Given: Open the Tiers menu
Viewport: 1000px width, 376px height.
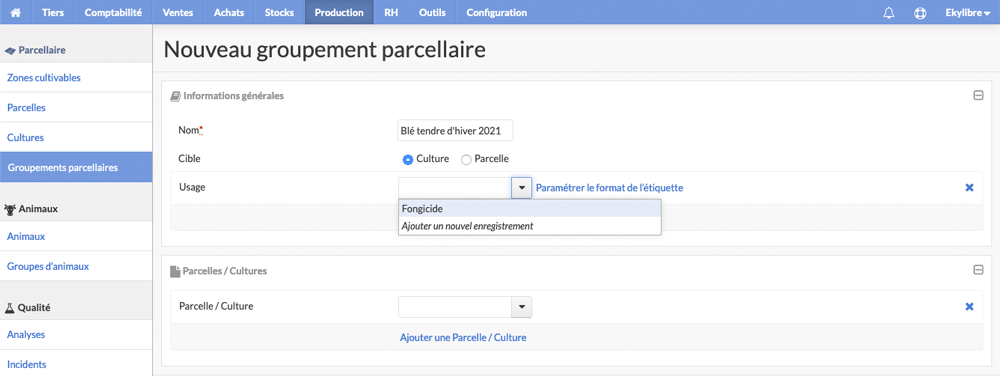Looking at the screenshot, I should click(x=52, y=12).
